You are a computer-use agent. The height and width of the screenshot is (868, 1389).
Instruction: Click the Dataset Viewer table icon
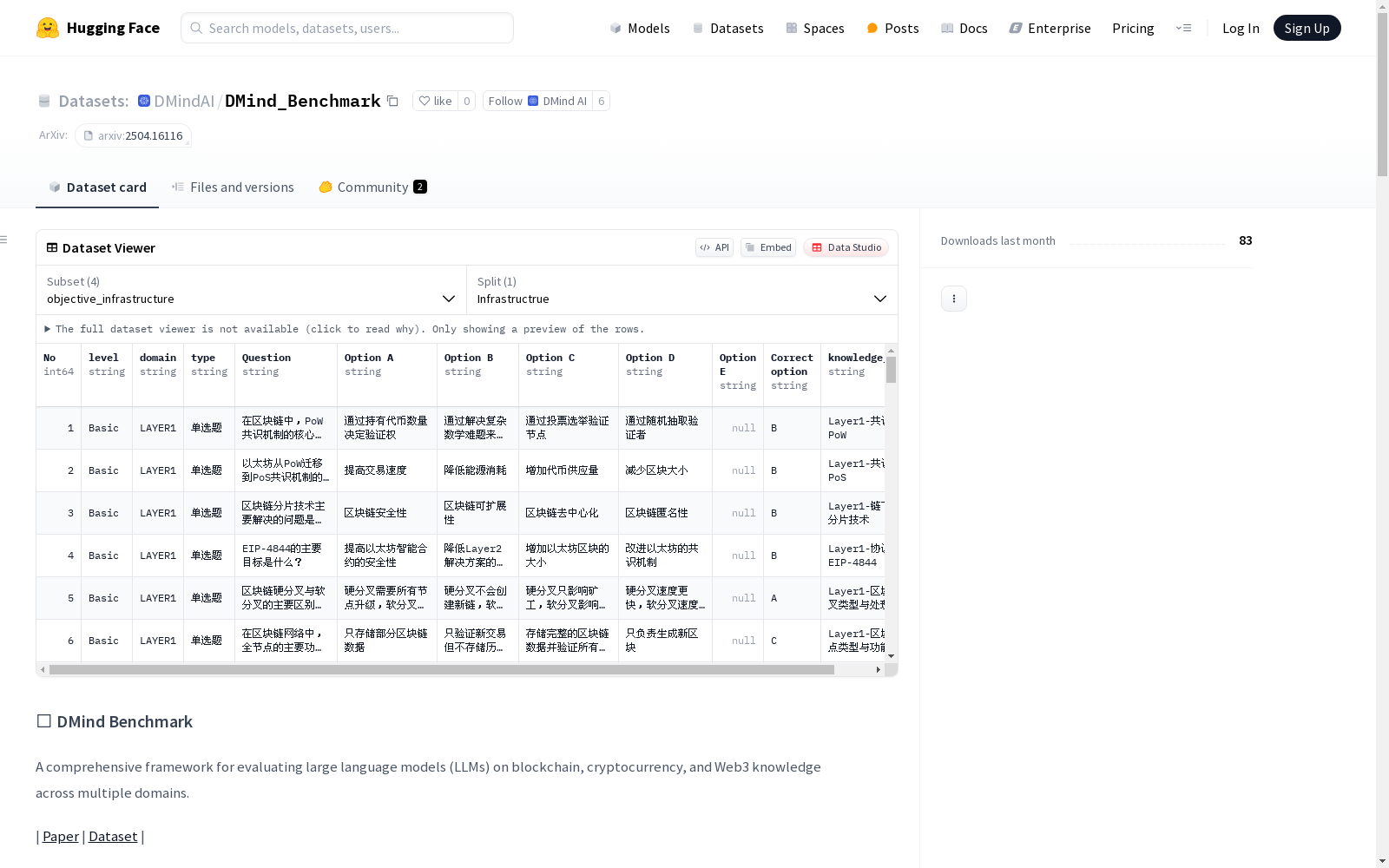pos(52,247)
